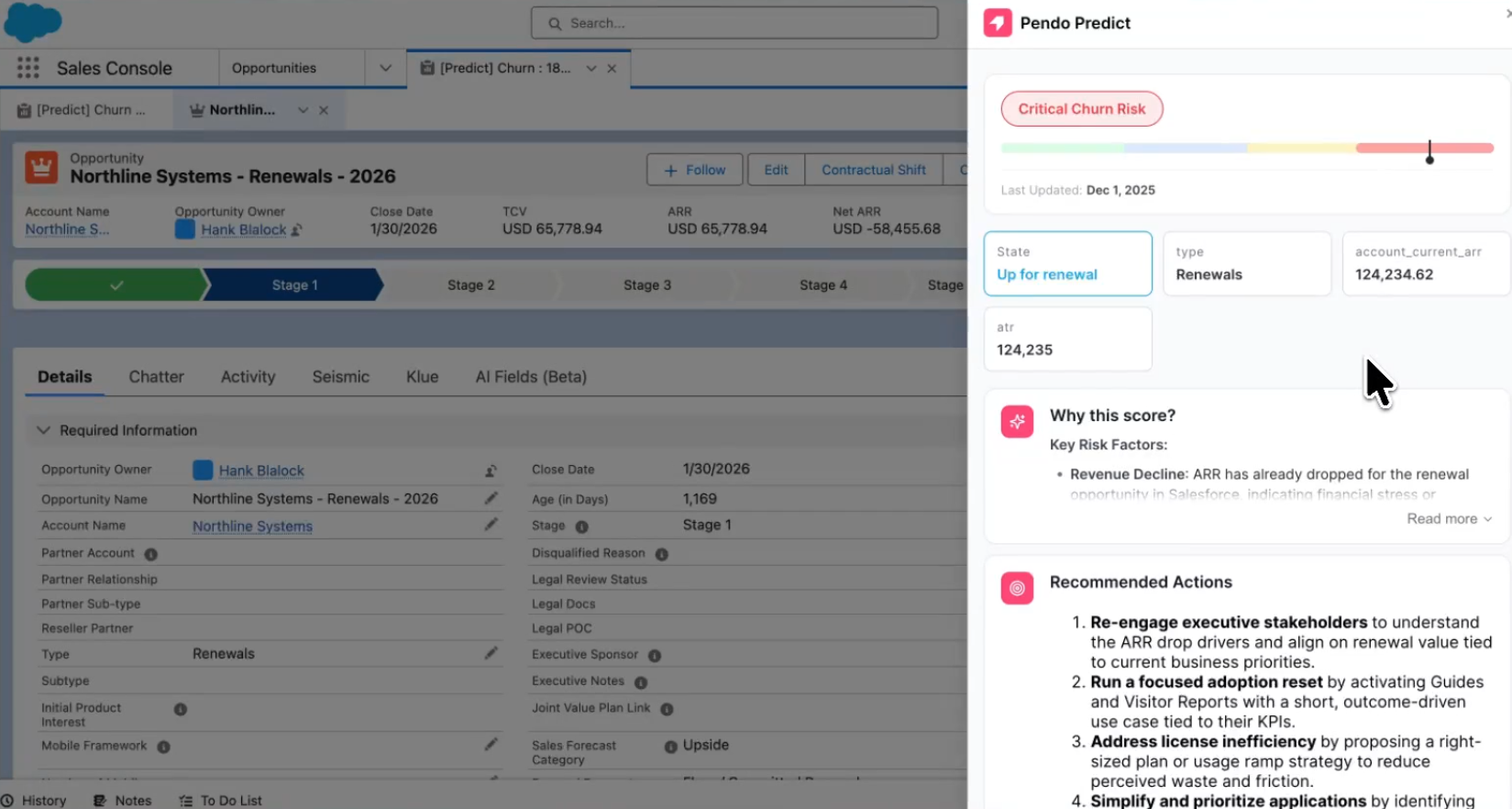Open the App Launcher grid icon

[28, 68]
